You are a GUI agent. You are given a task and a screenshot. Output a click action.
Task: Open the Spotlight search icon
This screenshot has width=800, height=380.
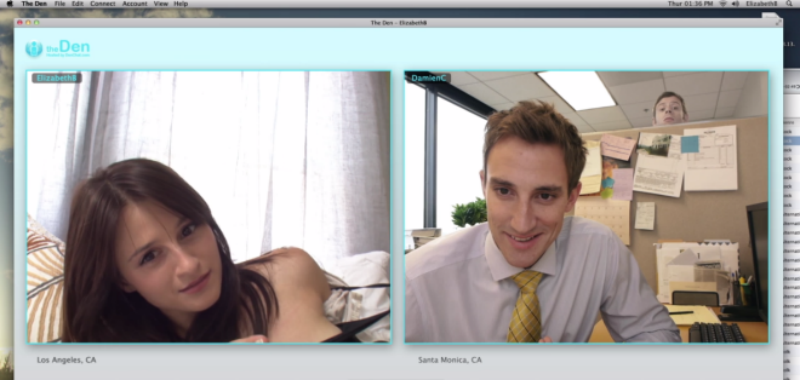point(790,4)
